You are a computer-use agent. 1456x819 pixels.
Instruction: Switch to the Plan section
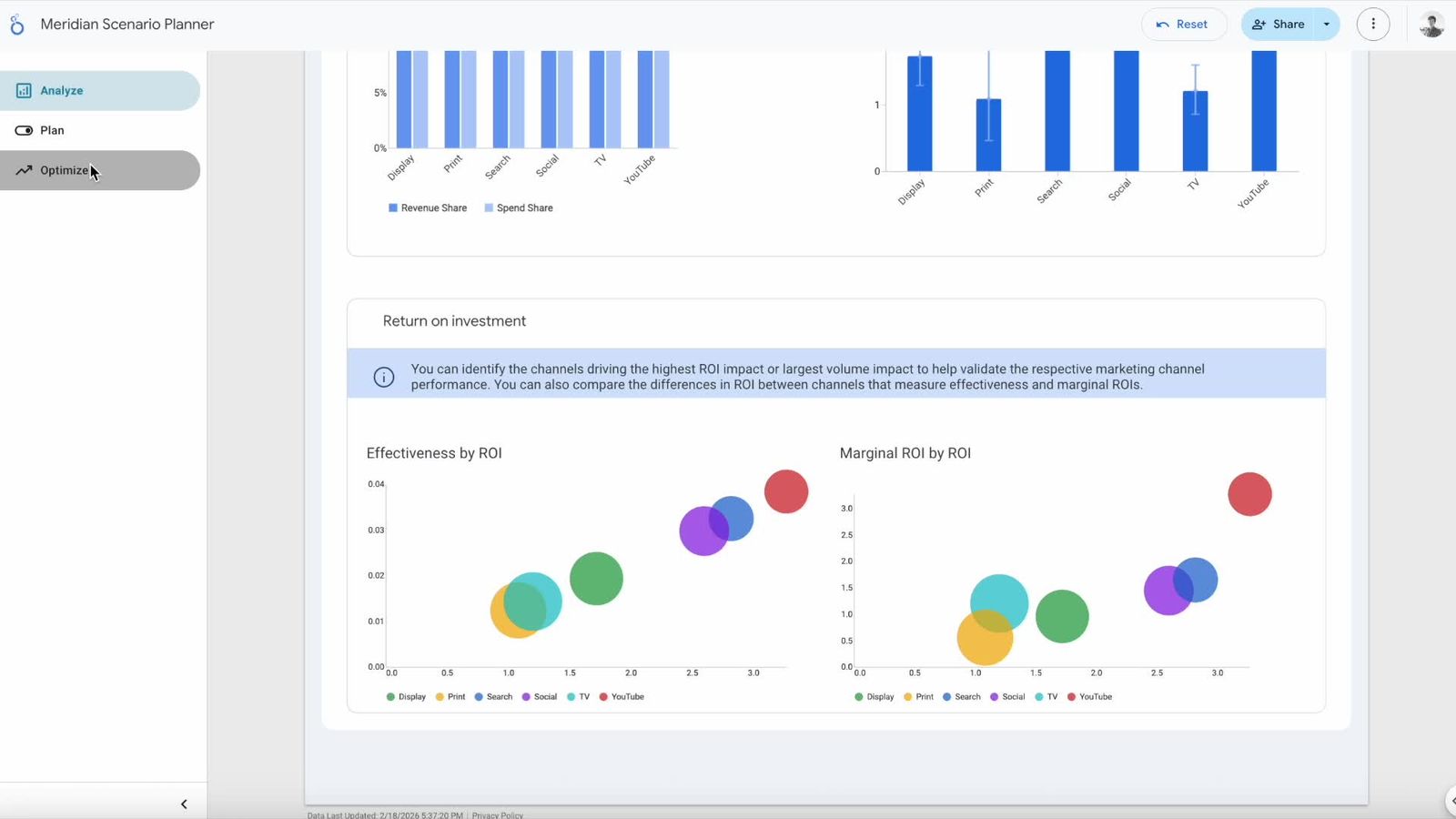[52, 130]
